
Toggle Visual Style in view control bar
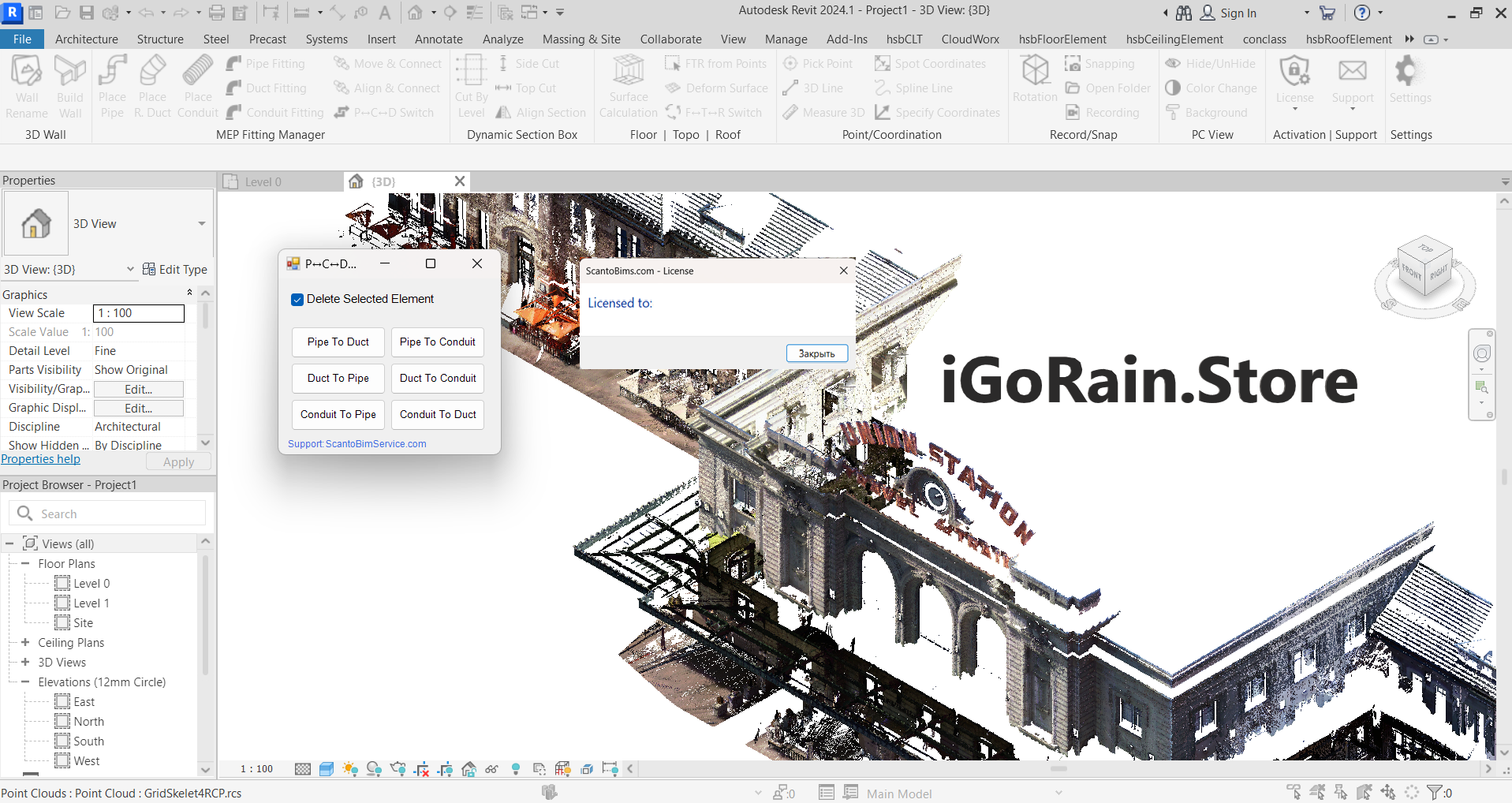[x=327, y=769]
